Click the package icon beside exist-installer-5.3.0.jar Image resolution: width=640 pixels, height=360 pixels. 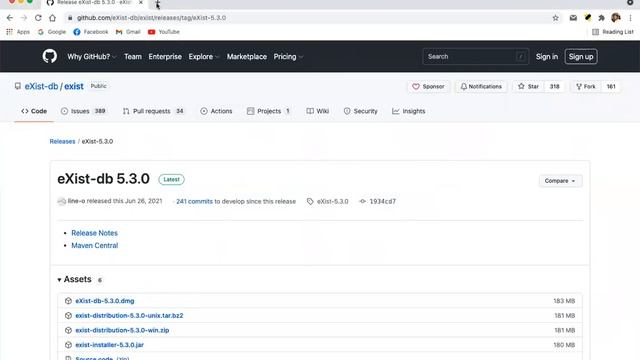[x=68, y=345]
